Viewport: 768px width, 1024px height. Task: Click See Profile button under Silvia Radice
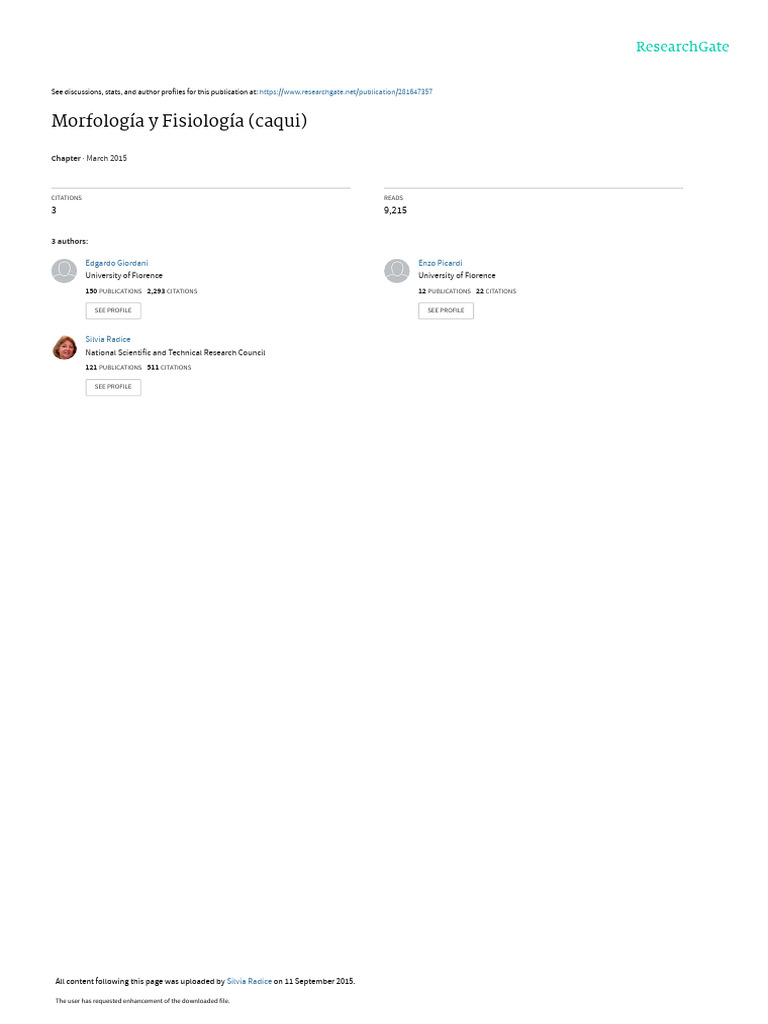113,387
